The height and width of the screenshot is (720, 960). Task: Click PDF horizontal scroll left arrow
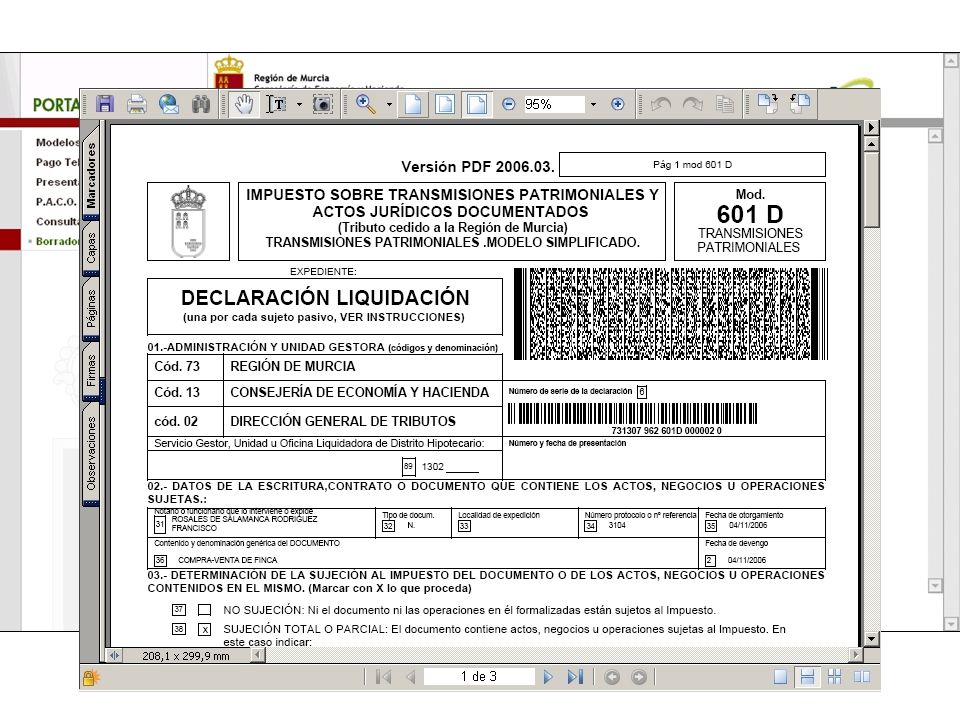tap(258, 655)
